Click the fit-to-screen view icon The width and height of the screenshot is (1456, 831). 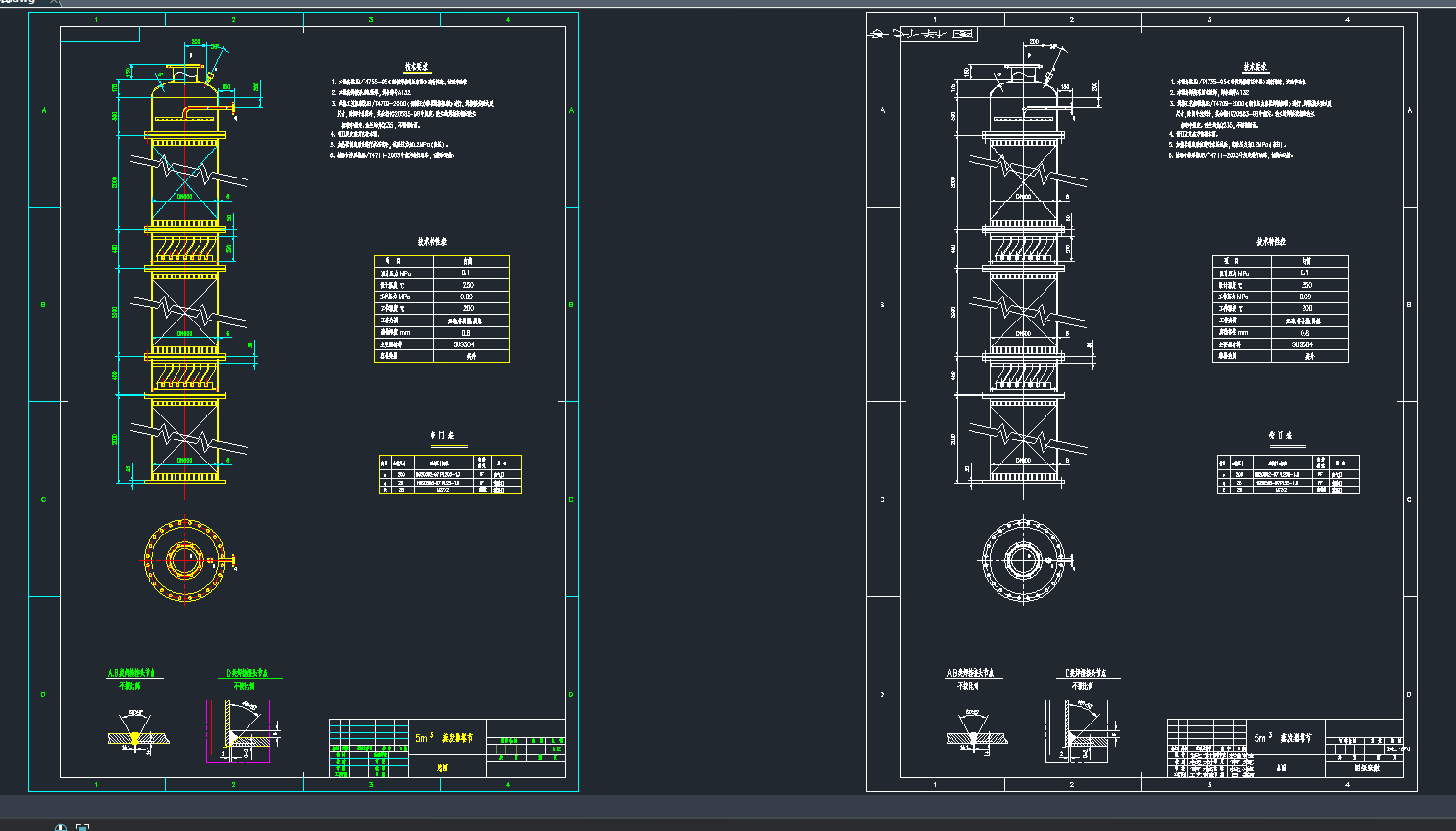(83, 825)
